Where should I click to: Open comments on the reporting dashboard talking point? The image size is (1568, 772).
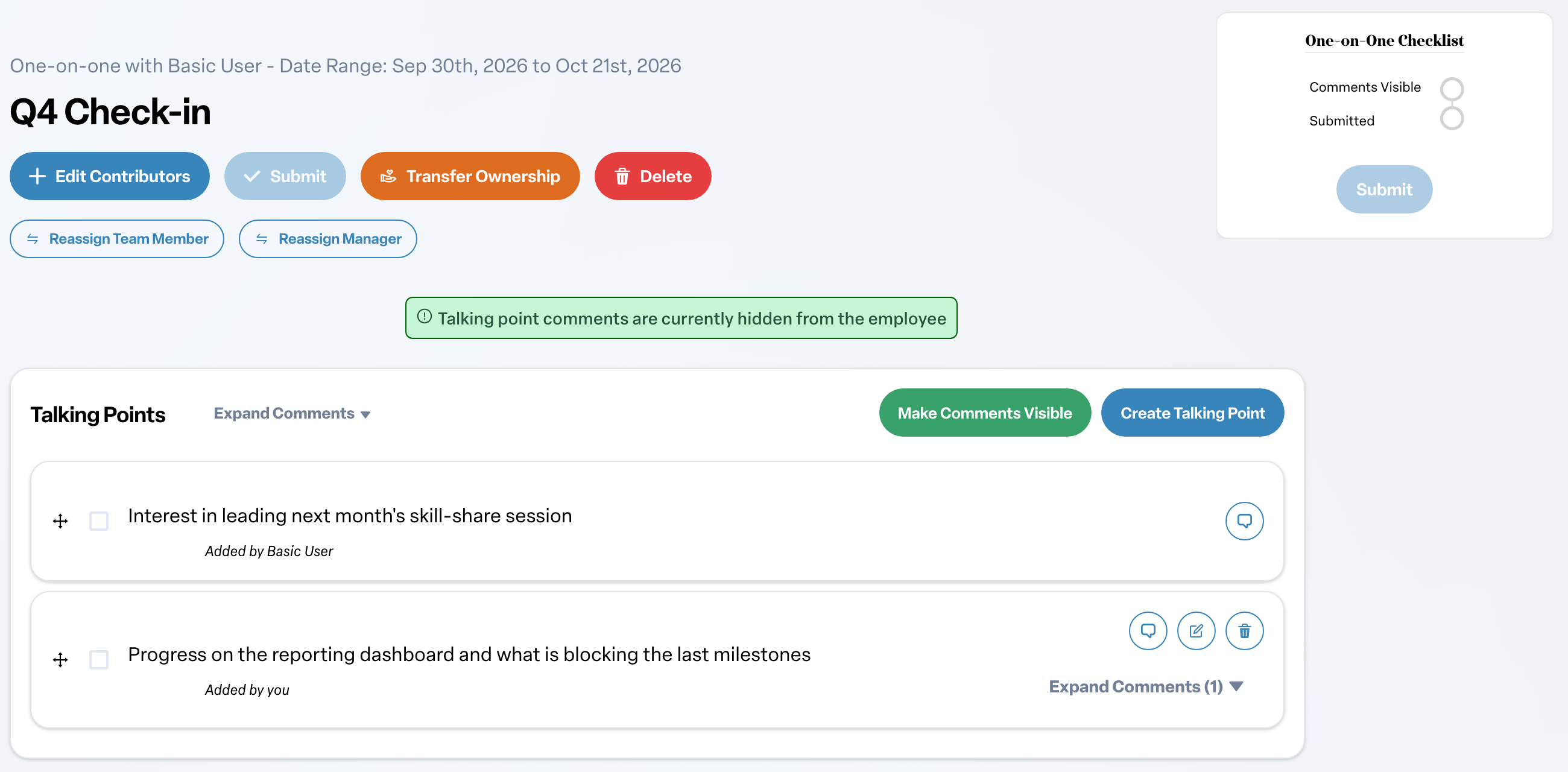coord(1148,630)
